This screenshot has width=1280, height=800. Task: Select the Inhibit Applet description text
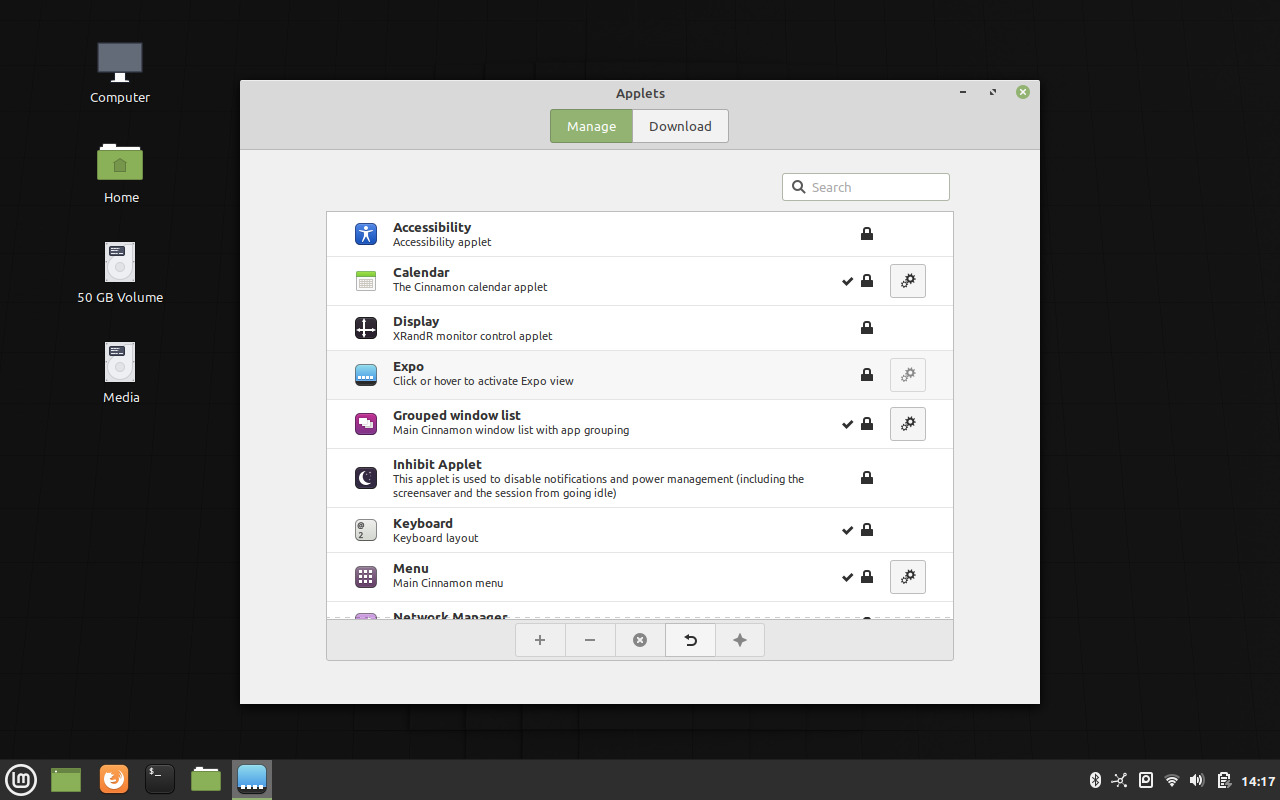[598, 486]
